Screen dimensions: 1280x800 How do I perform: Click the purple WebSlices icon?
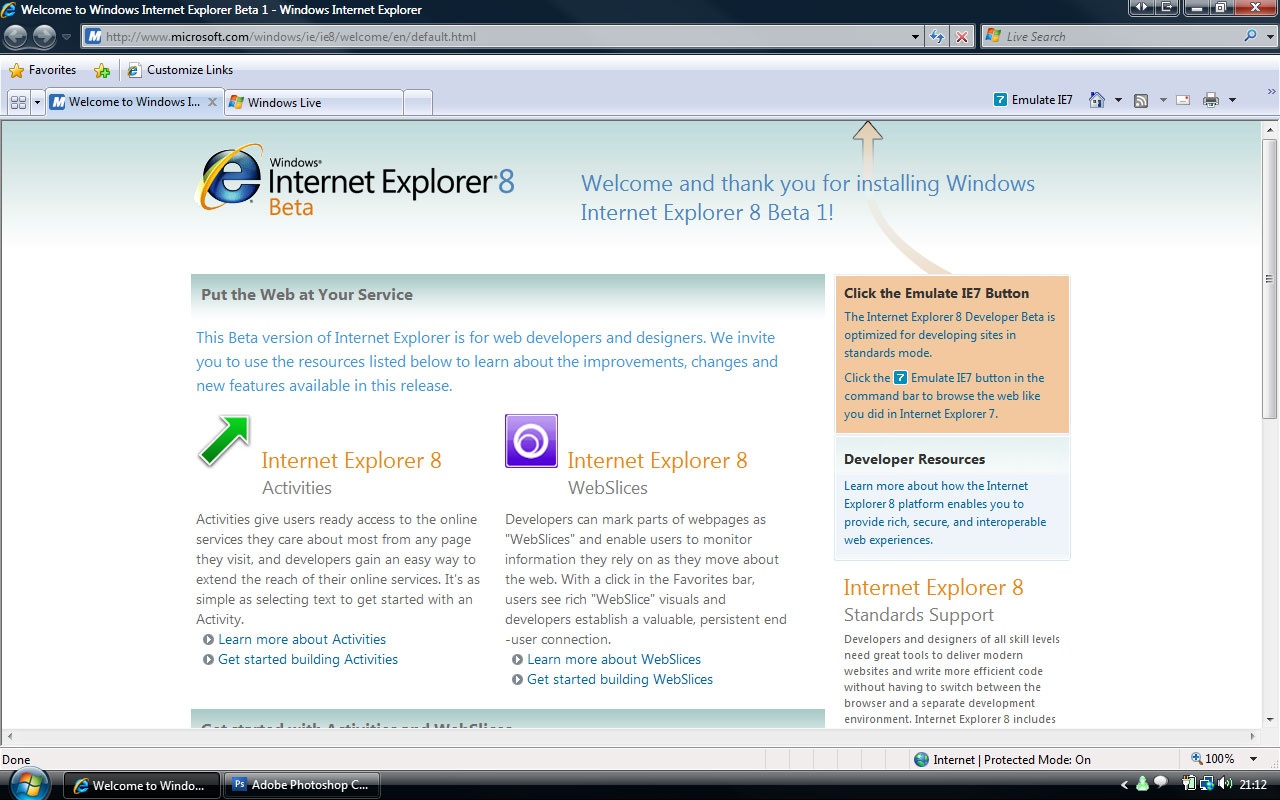[531, 441]
